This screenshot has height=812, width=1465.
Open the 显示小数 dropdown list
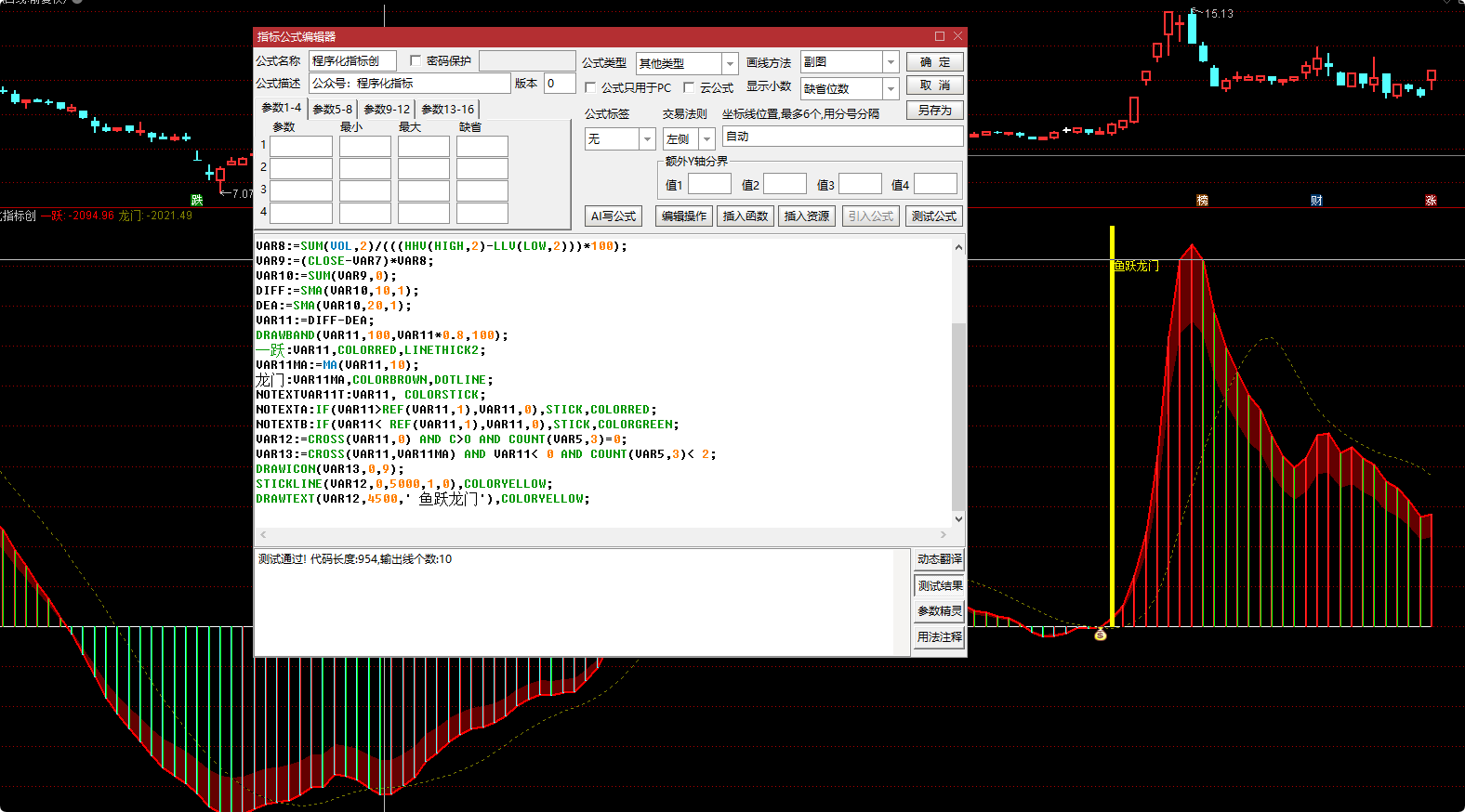click(891, 88)
